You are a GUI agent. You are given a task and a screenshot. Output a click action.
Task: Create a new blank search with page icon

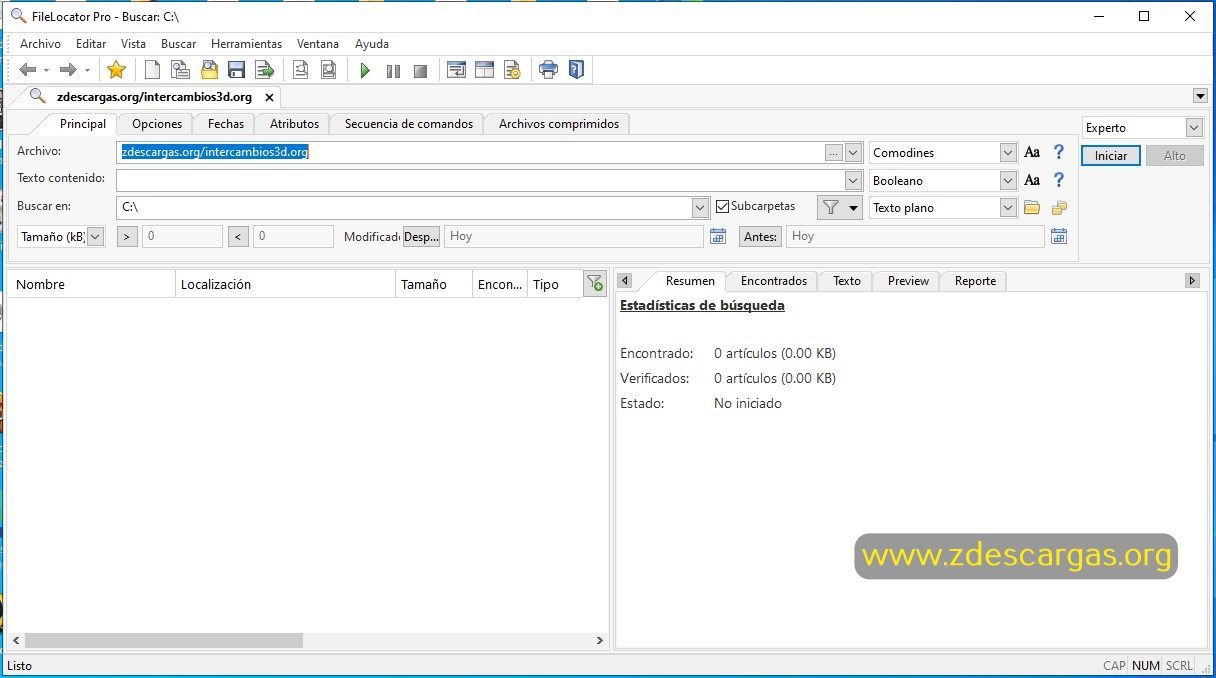pyautogui.click(x=152, y=70)
